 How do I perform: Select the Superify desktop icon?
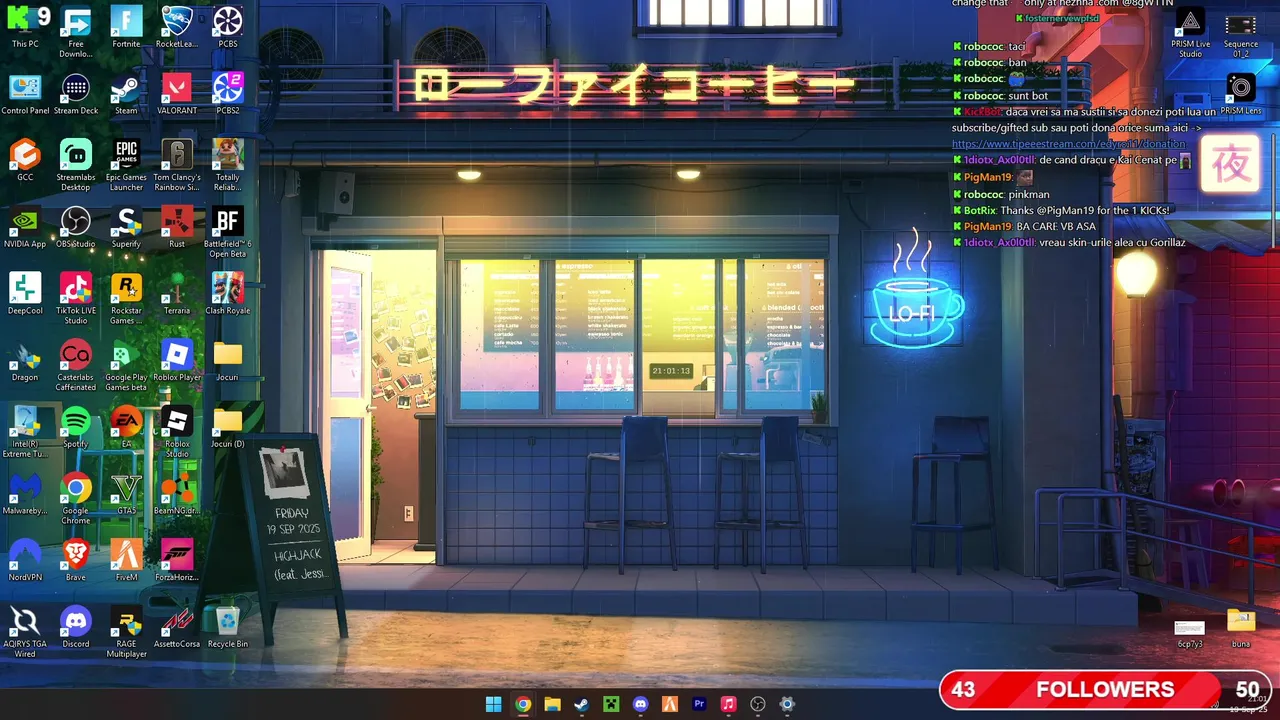[x=126, y=228]
